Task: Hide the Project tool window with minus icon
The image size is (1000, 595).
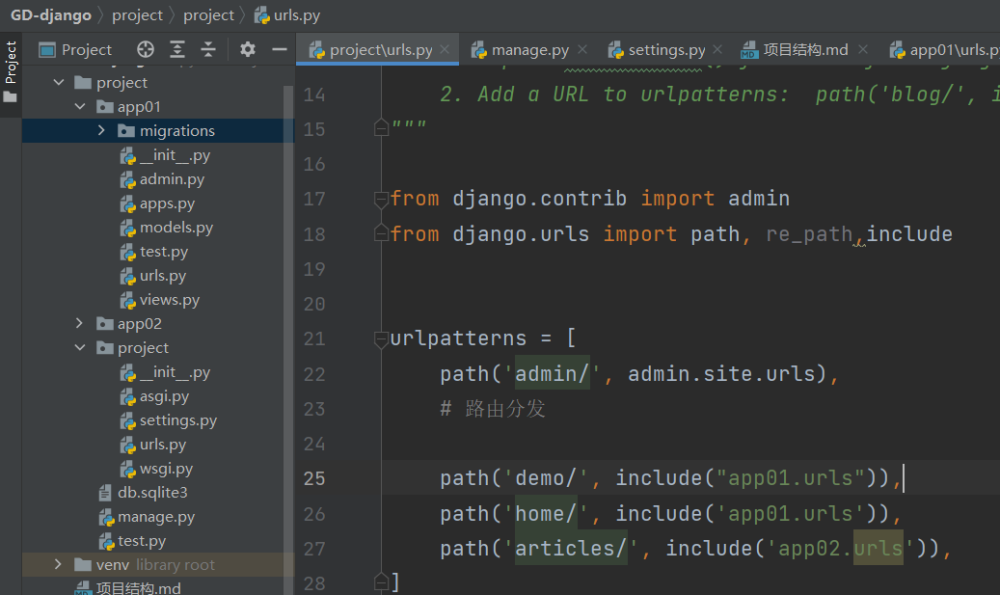Action: [x=279, y=49]
